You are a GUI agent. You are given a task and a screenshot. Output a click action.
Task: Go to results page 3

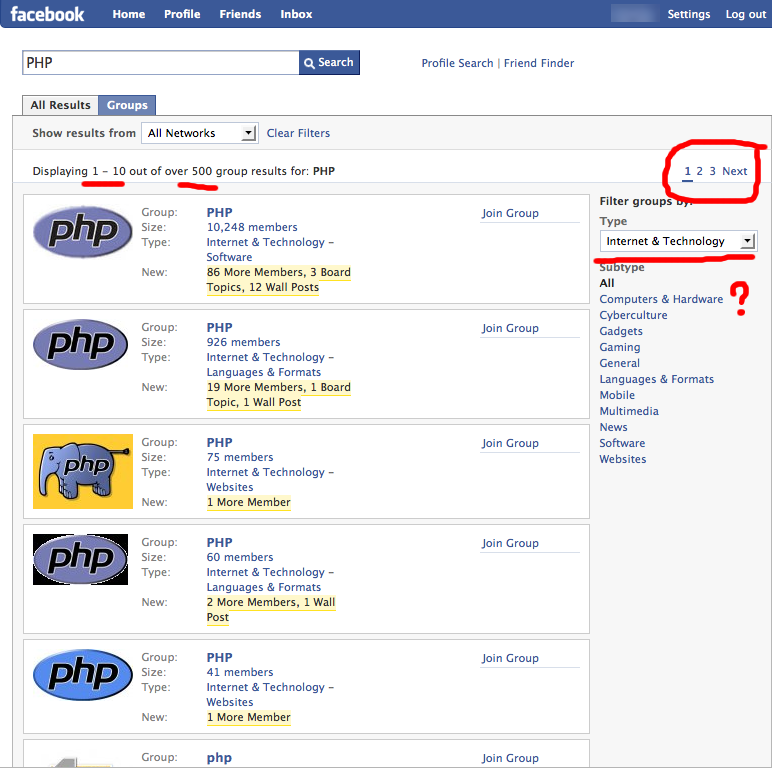coord(712,171)
